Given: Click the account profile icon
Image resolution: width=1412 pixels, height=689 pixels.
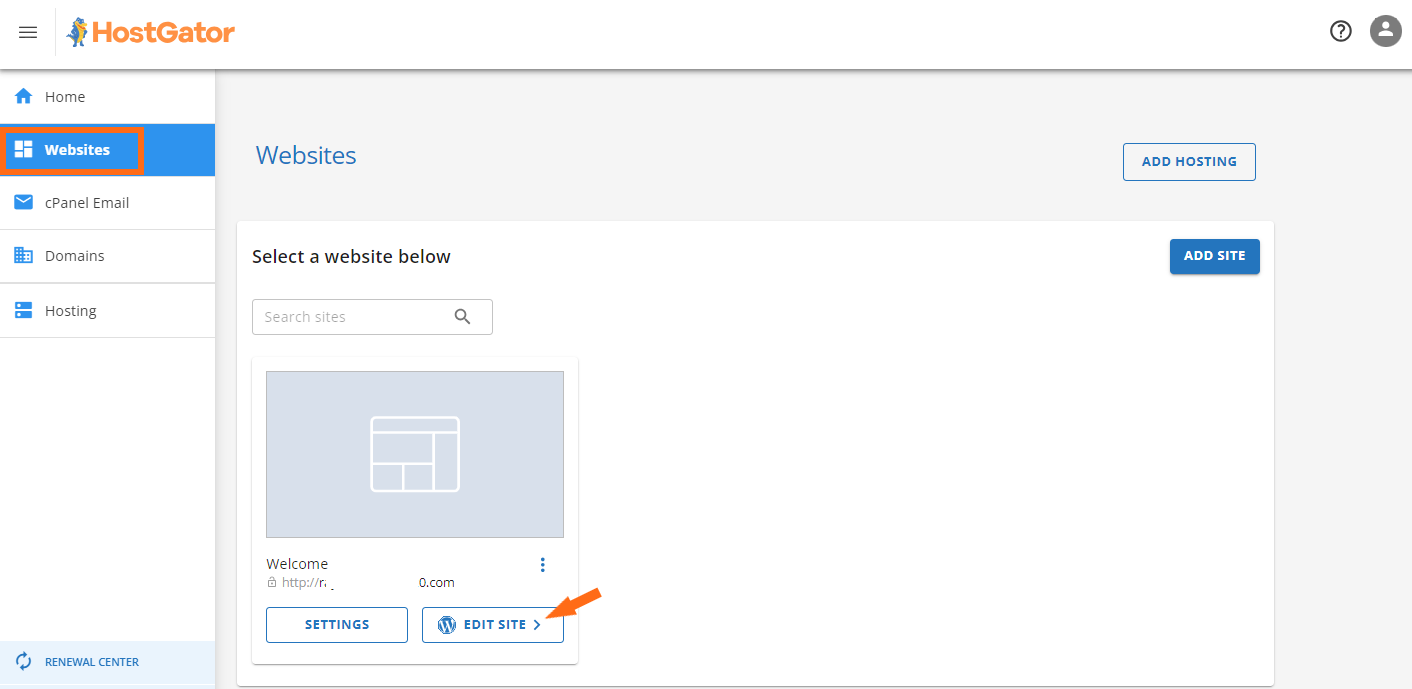Looking at the screenshot, I should click(x=1385, y=31).
